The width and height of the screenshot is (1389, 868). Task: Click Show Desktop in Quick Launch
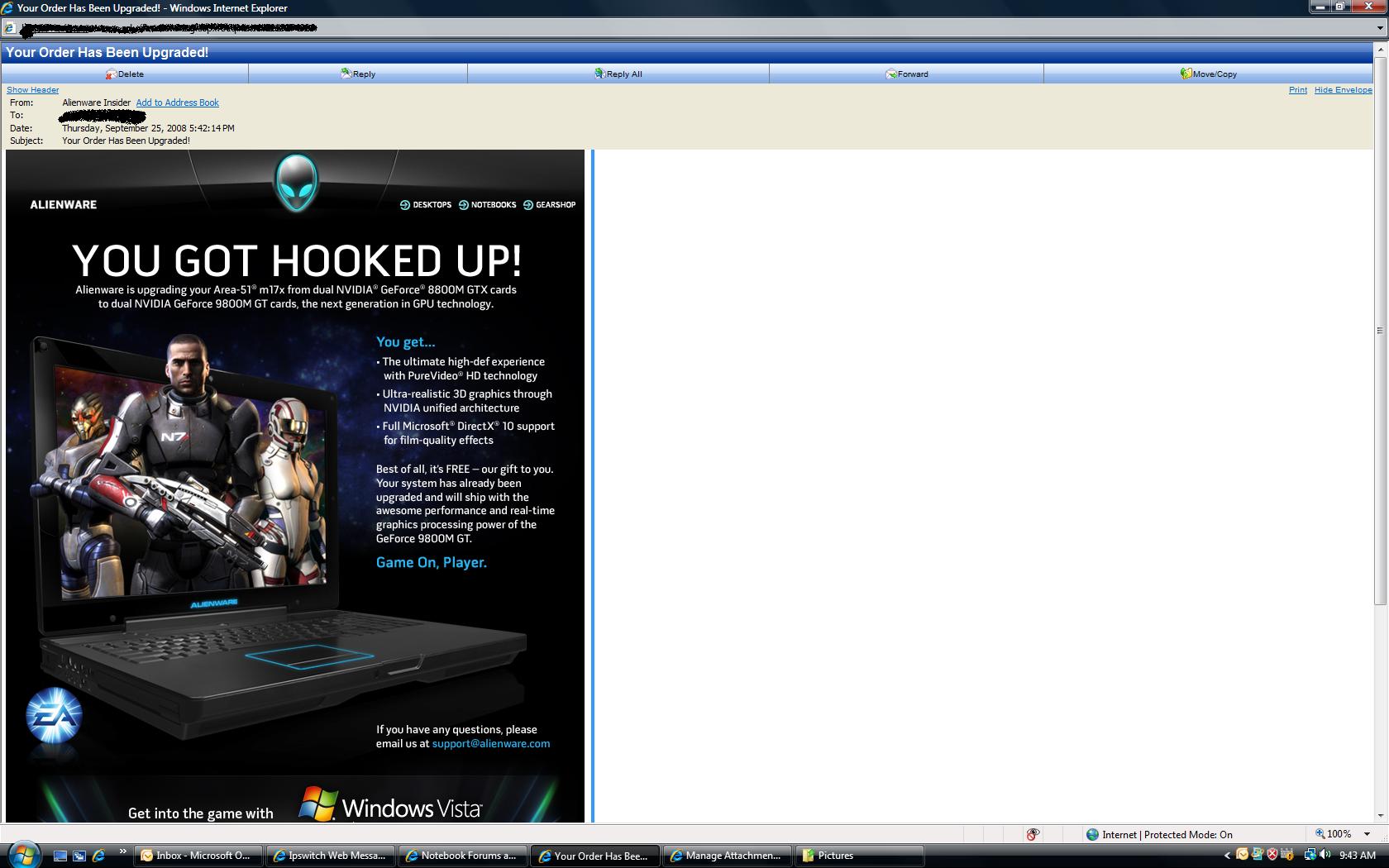pos(60,856)
